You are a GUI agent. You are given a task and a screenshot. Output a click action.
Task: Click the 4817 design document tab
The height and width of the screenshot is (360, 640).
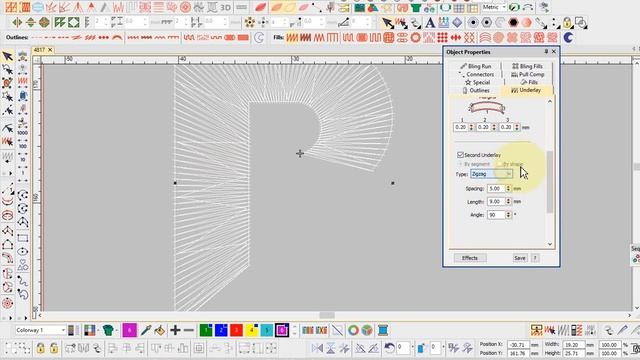click(39, 50)
